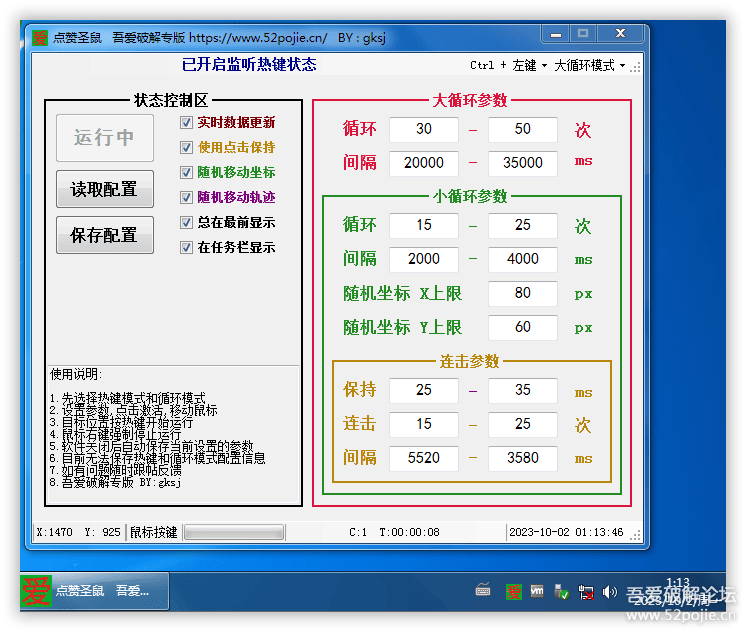Disable the 随机移动坐标 checkbox
This screenshot has height=632, width=746.
click(186, 172)
